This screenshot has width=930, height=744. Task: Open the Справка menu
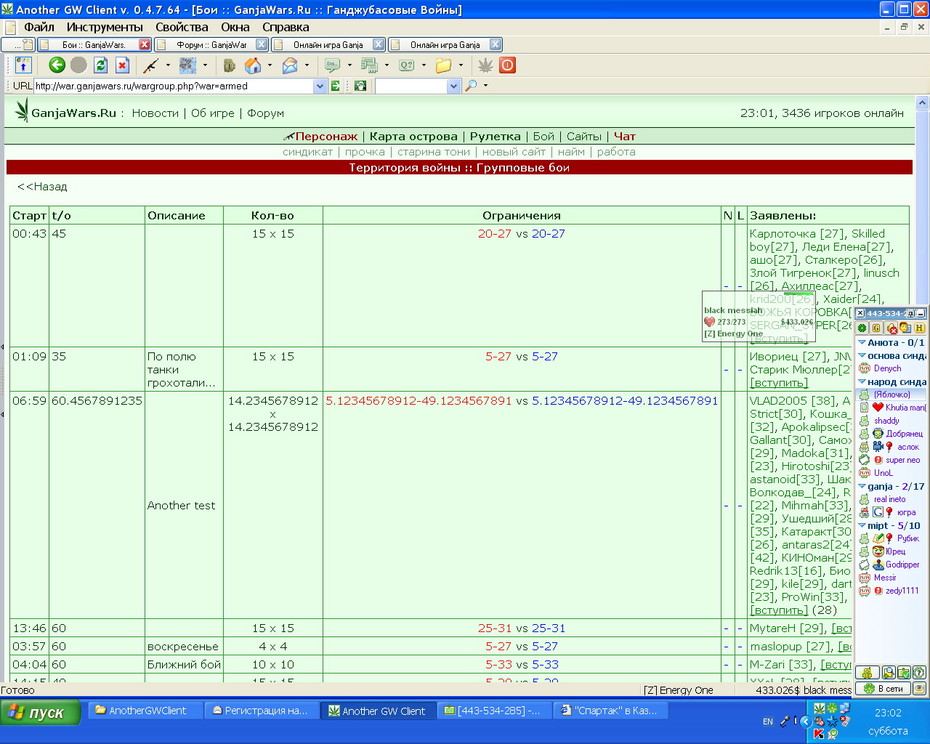tap(285, 27)
